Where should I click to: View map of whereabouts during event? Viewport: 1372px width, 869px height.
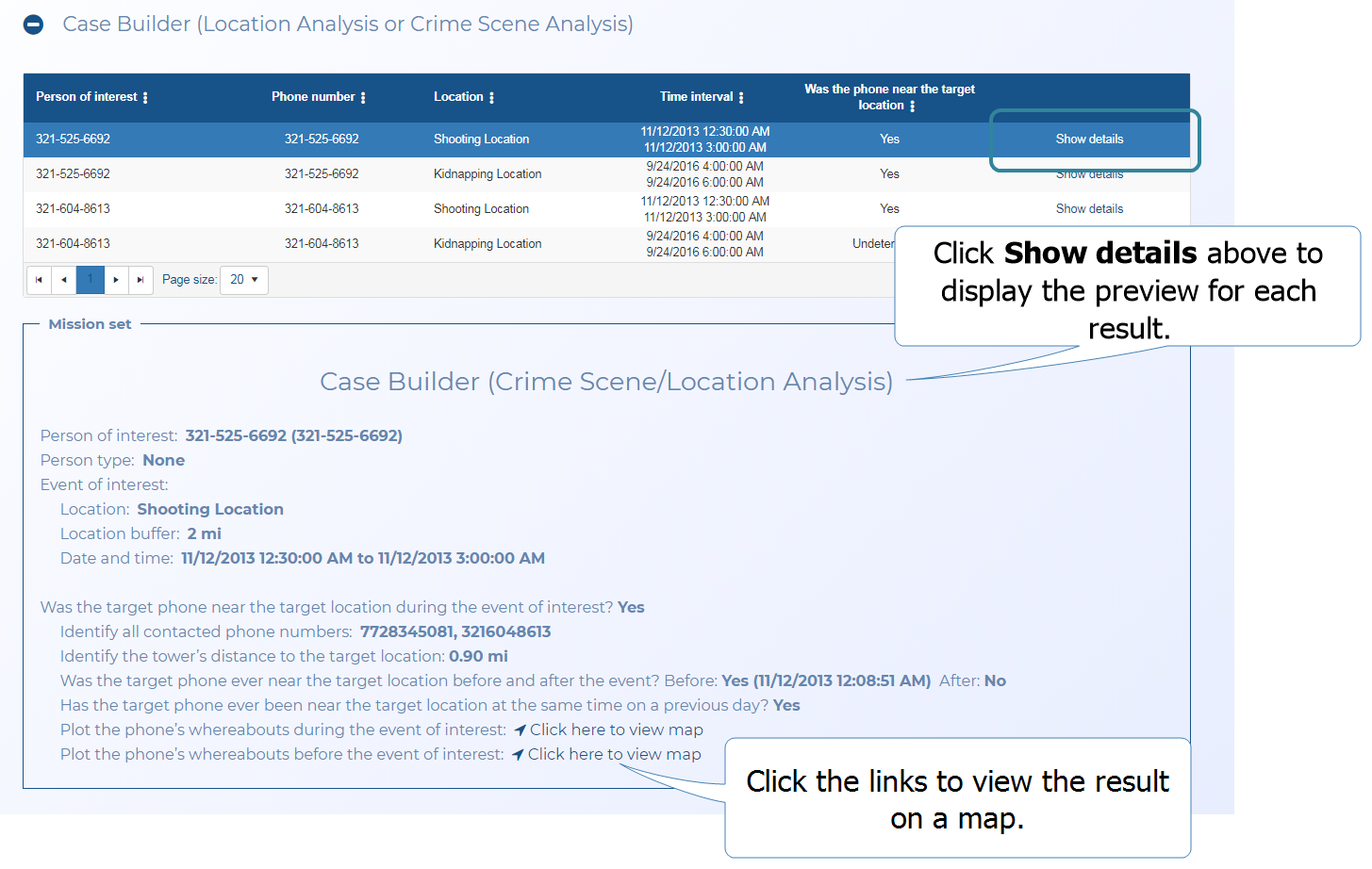[616, 730]
